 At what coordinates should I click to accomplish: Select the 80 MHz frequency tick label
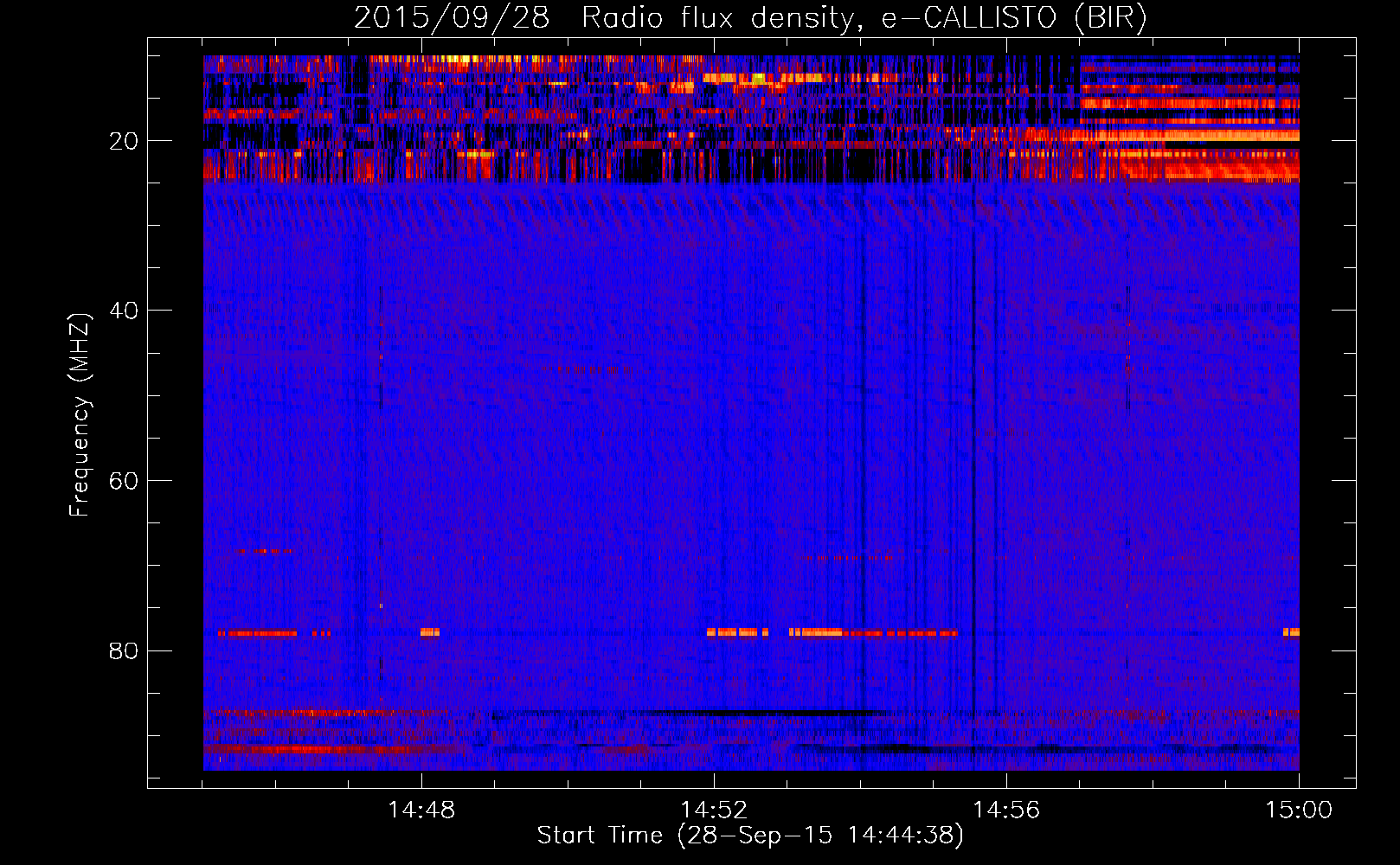tap(124, 650)
